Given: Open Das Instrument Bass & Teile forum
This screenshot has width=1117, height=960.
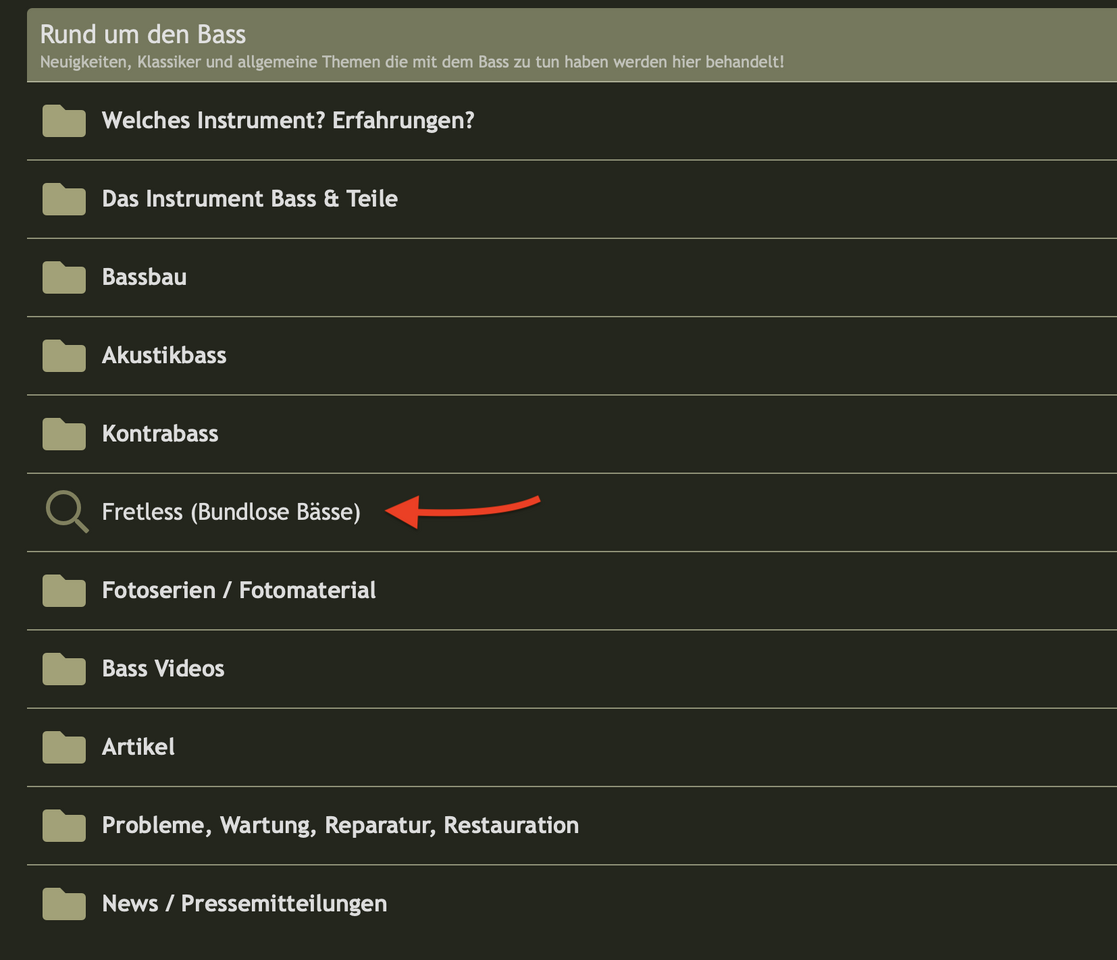Looking at the screenshot, I should [249, 199].
